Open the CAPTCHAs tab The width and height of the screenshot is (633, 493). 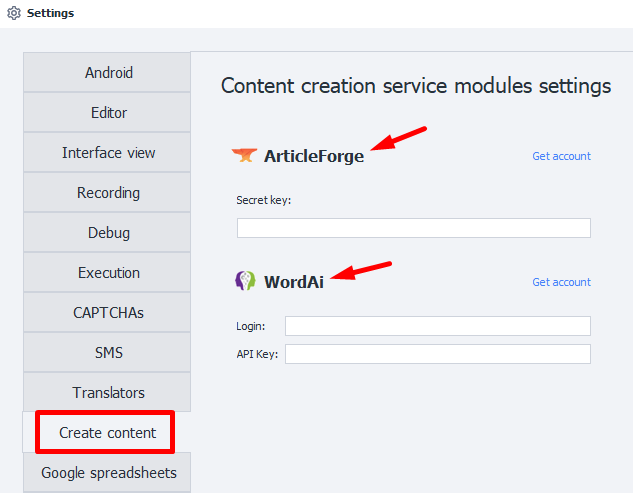[108, 313]
